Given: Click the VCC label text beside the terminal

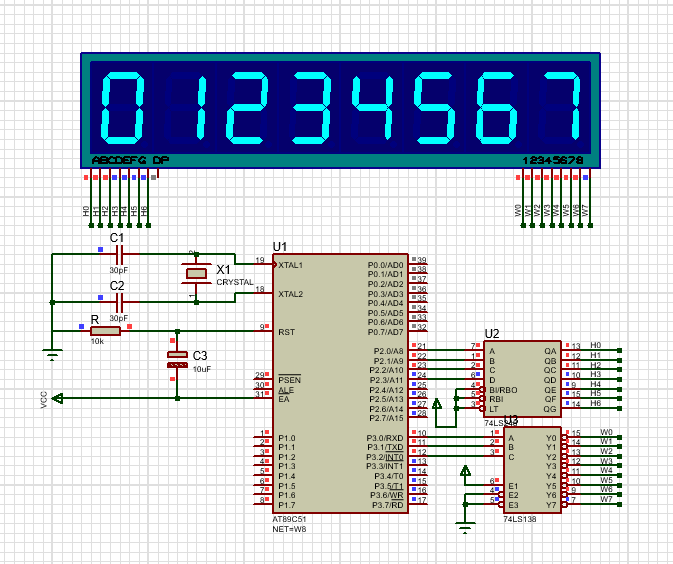Looking at the screenshot, I should (x=43, y=400).
